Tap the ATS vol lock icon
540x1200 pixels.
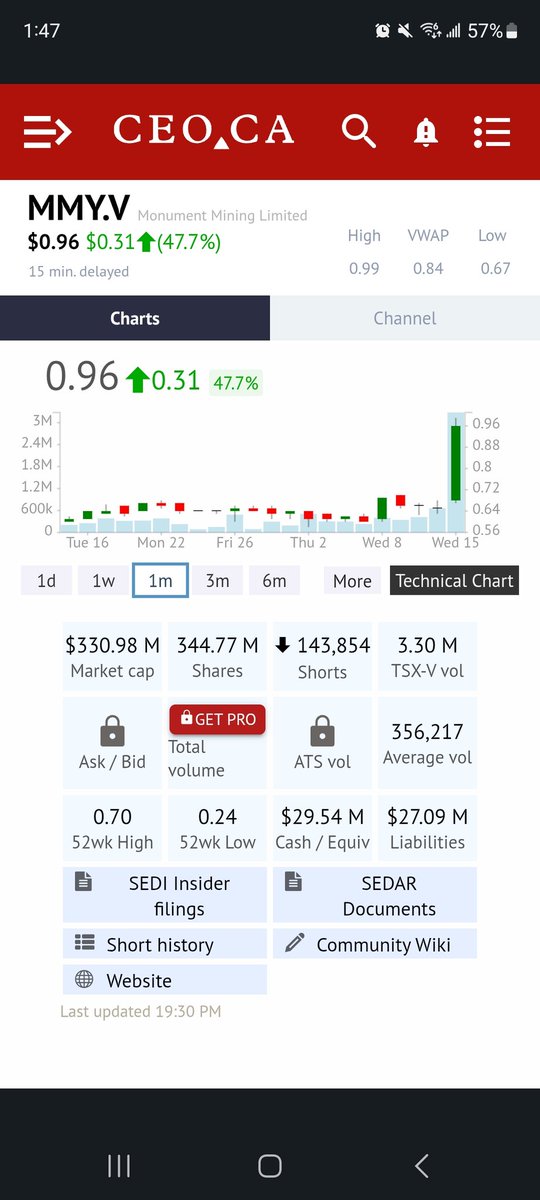pyautogui.click(x=322, y=729)
